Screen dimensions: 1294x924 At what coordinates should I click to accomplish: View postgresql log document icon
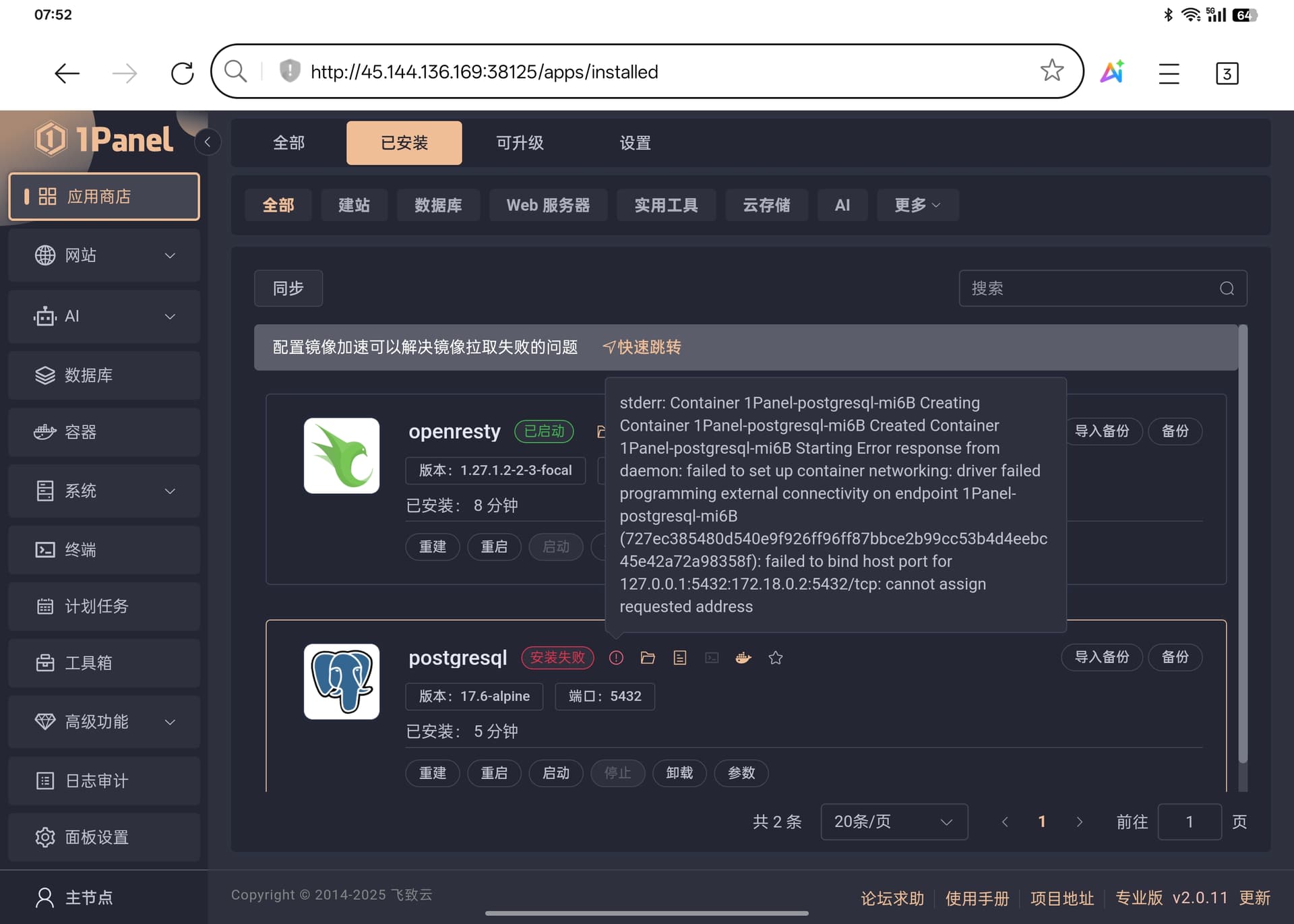[x=680, y=658]
